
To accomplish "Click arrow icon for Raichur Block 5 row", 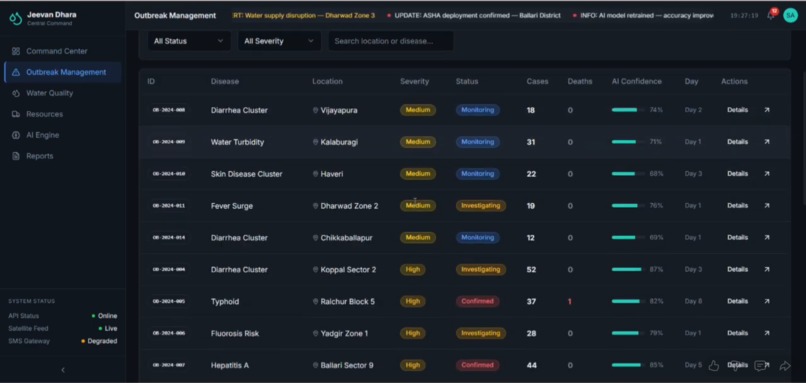I will (767, 301).
